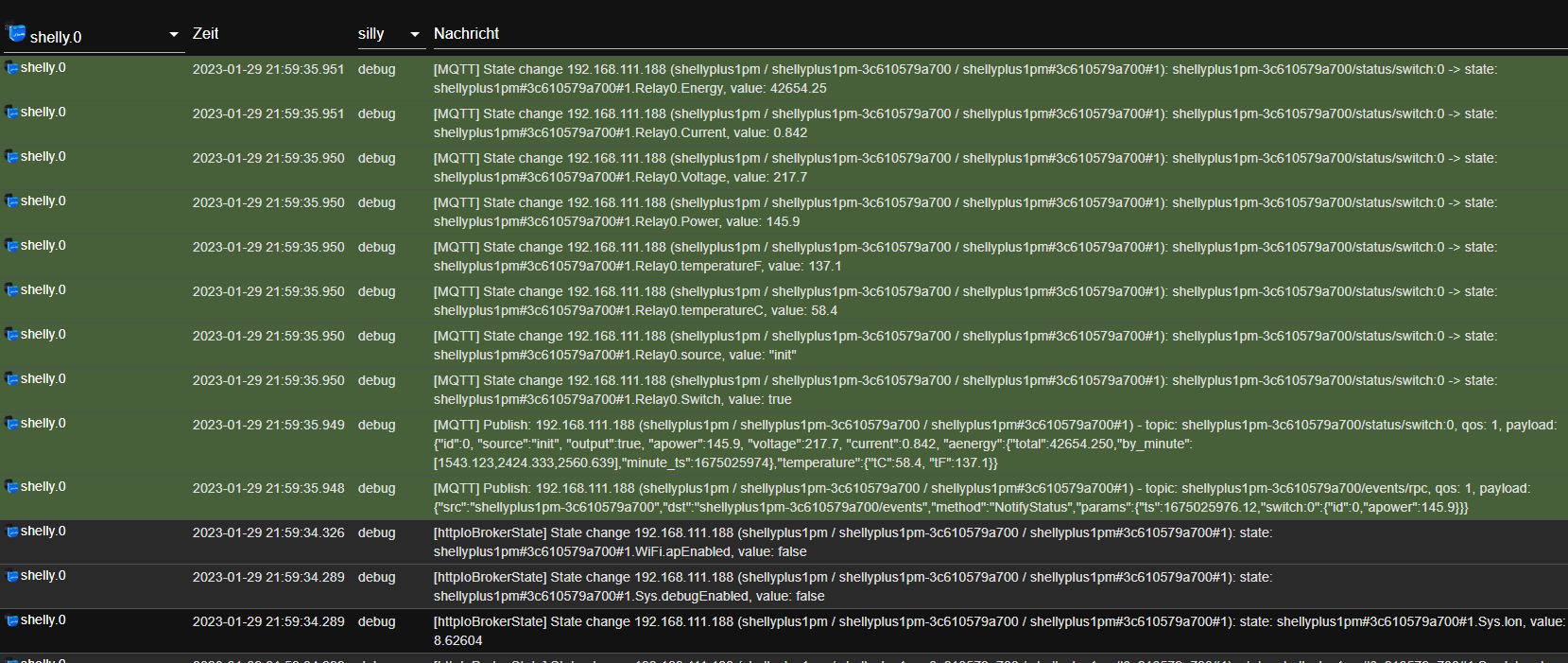Click shelly.0 label in WiFi.apEnabled row
The width and height of the screenshot is (1568, 663).
point(43,531)
